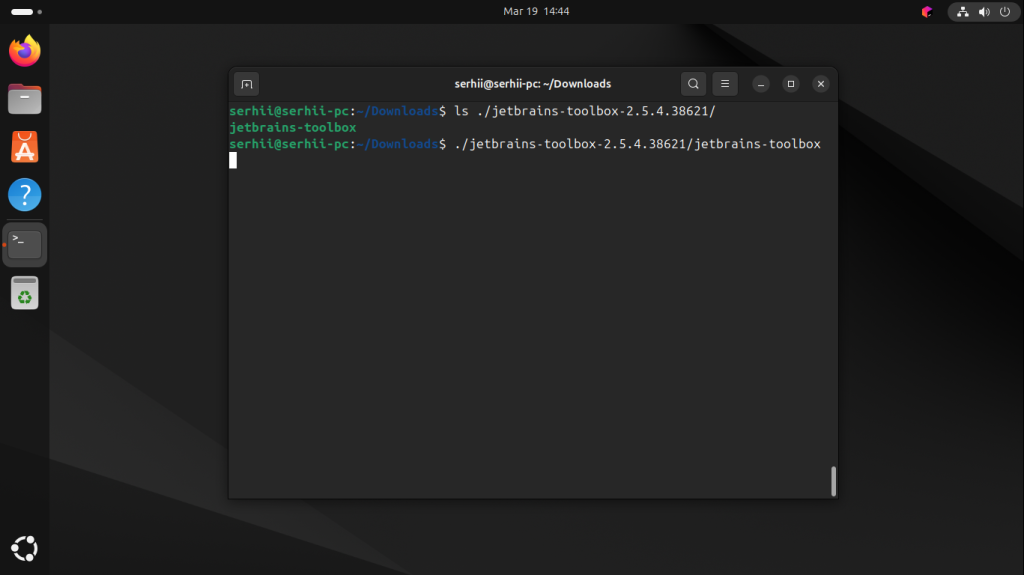Open the Help icon in dock
This screenshot has width=1024, height=575.
[25, 195]
